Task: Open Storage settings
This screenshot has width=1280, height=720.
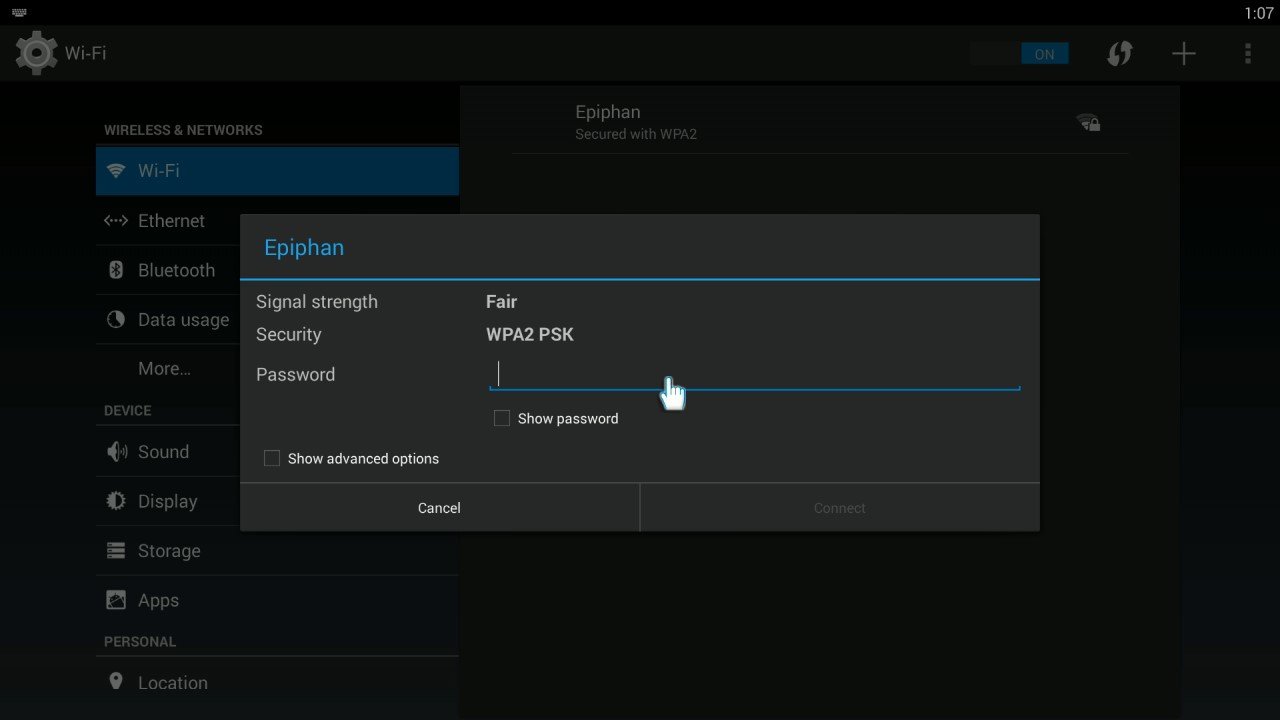Action: click(277, 551)
